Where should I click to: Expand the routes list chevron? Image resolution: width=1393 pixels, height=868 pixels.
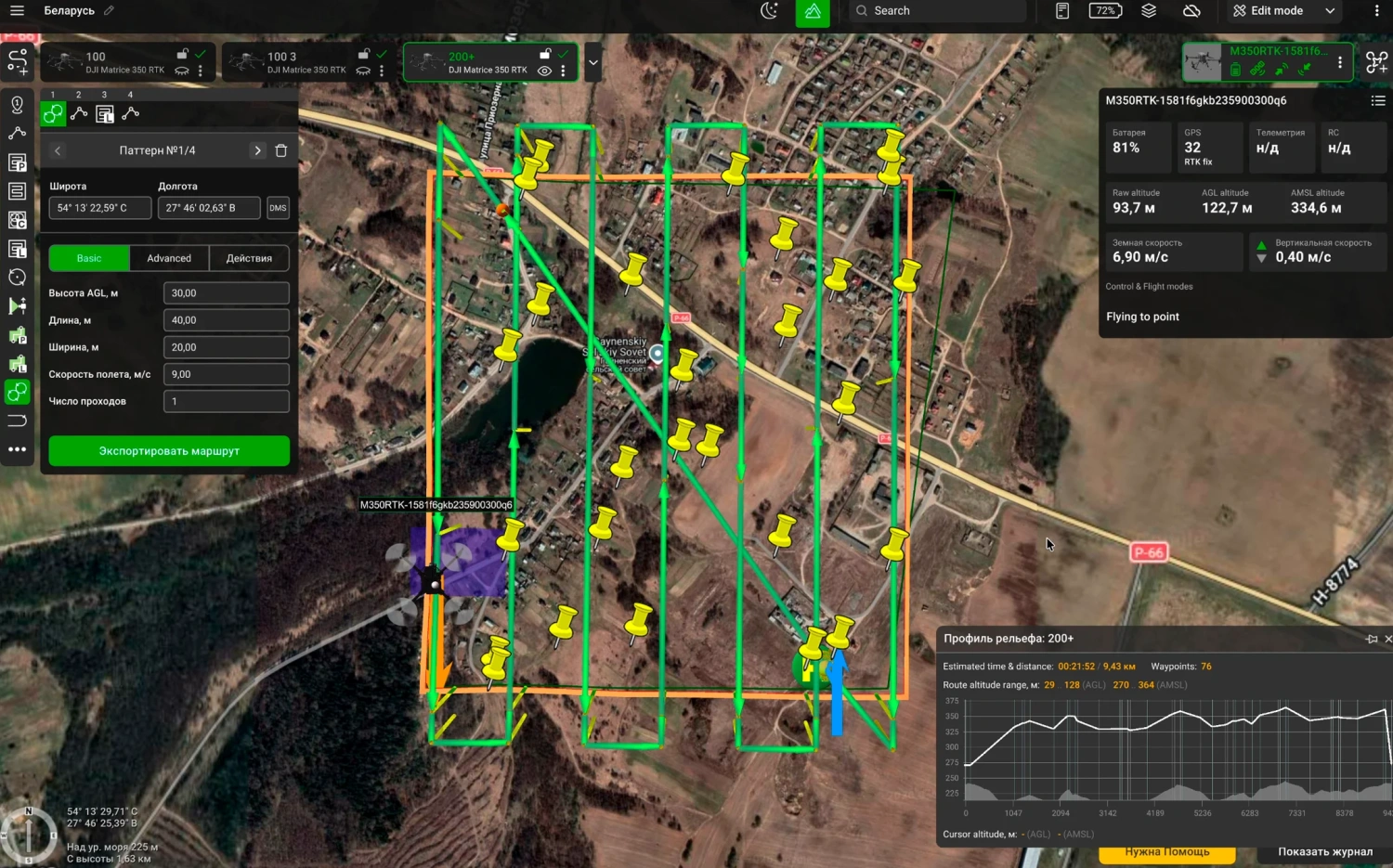(593, 63)
